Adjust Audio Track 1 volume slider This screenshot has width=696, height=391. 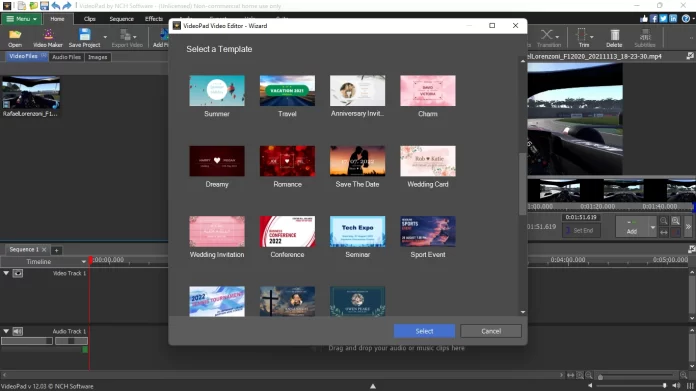27,341
